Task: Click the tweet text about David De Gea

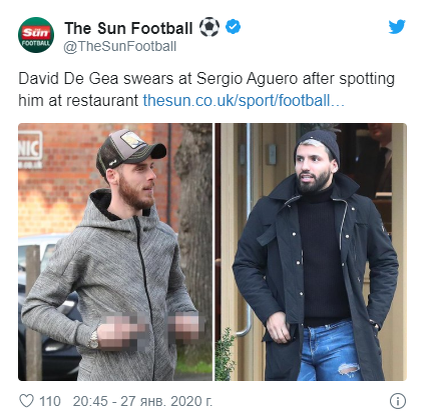Action: coord(207,90)
